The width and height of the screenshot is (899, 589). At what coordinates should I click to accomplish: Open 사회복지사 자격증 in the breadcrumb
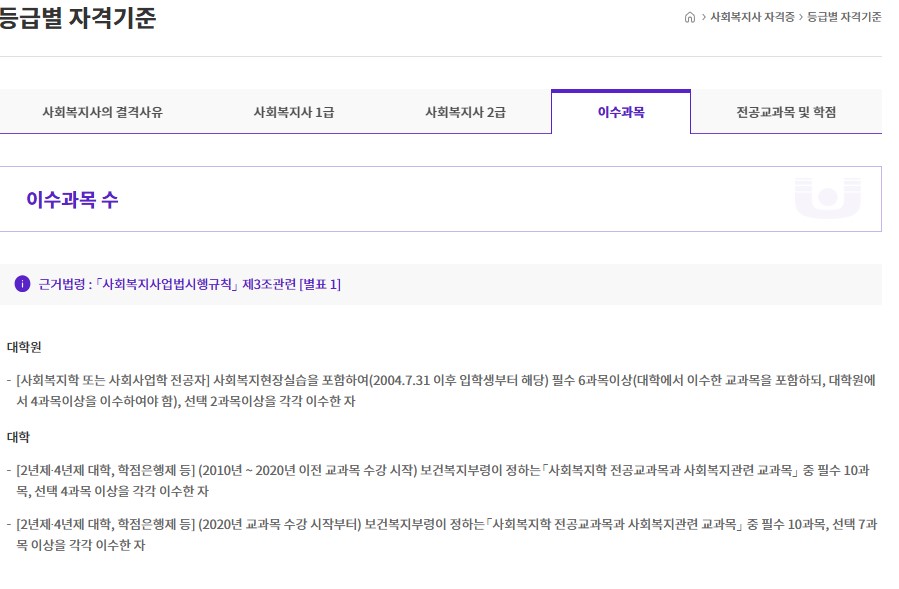[750, 17]
